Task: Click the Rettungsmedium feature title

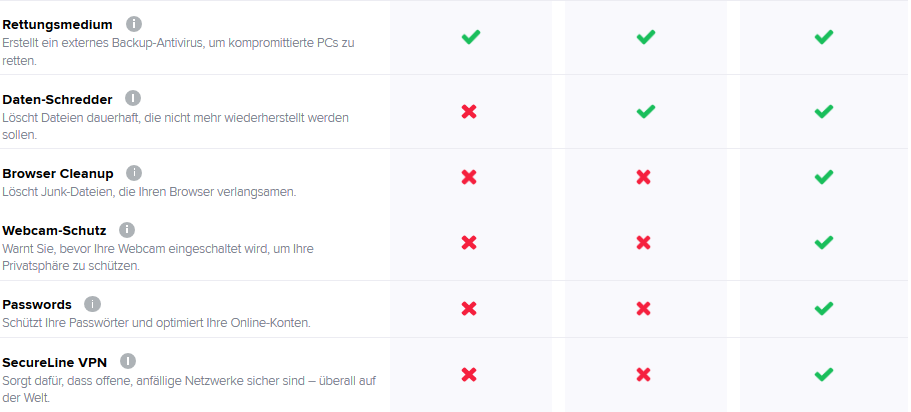Action: [x=57, y=23]
